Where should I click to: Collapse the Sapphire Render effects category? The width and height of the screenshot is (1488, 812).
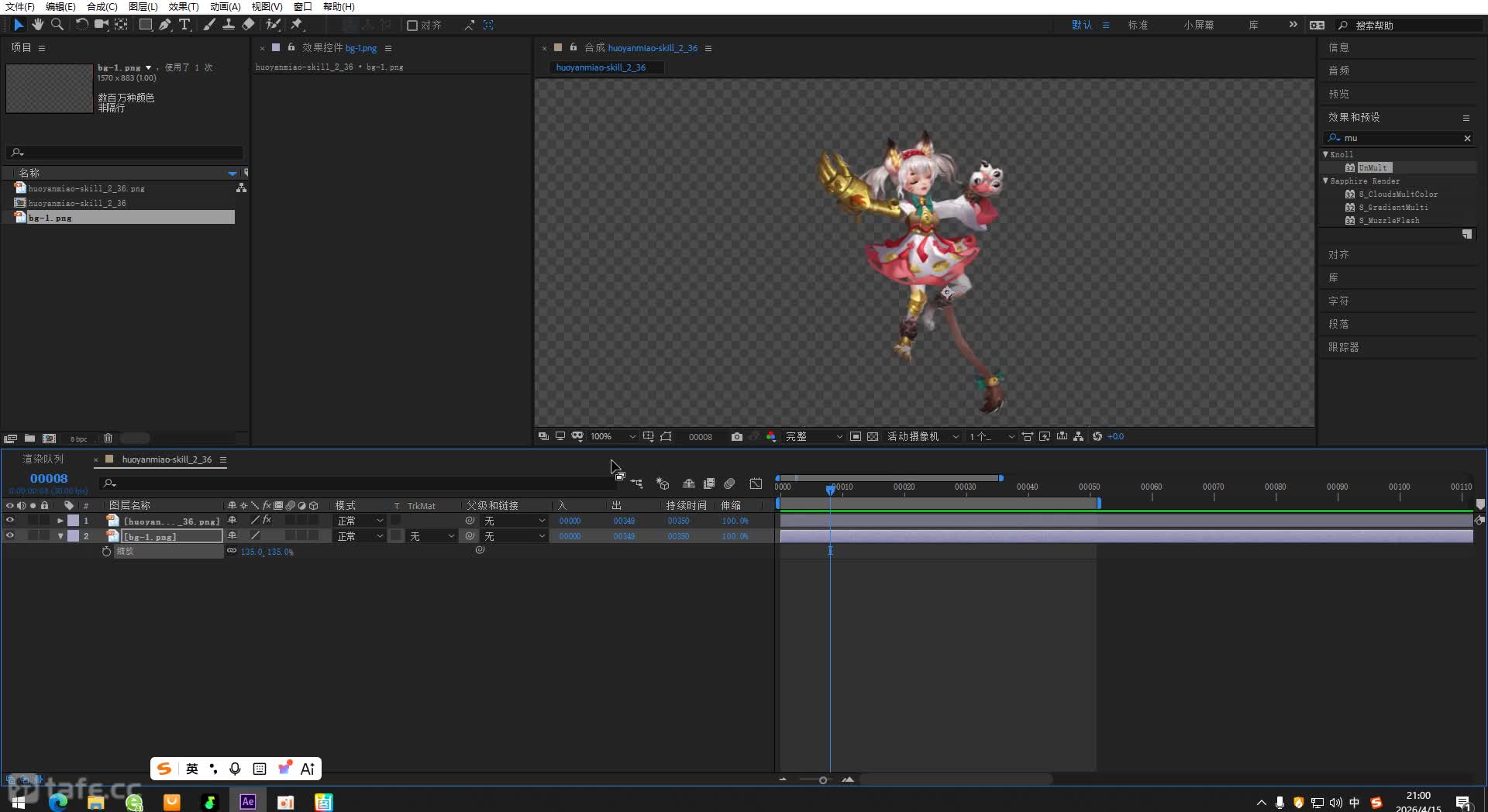[1325, 181]
